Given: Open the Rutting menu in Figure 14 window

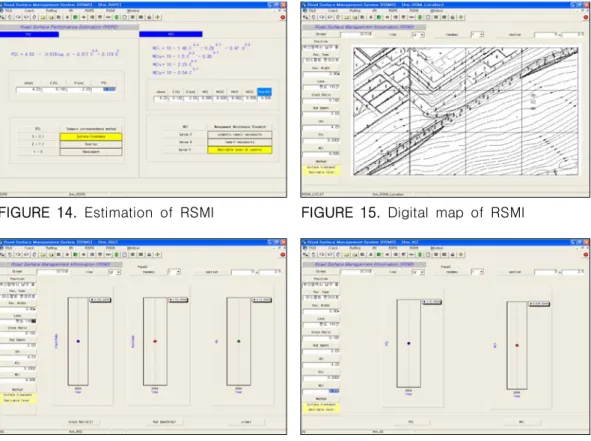Looking at the screenshot, I should coord(51,11).
